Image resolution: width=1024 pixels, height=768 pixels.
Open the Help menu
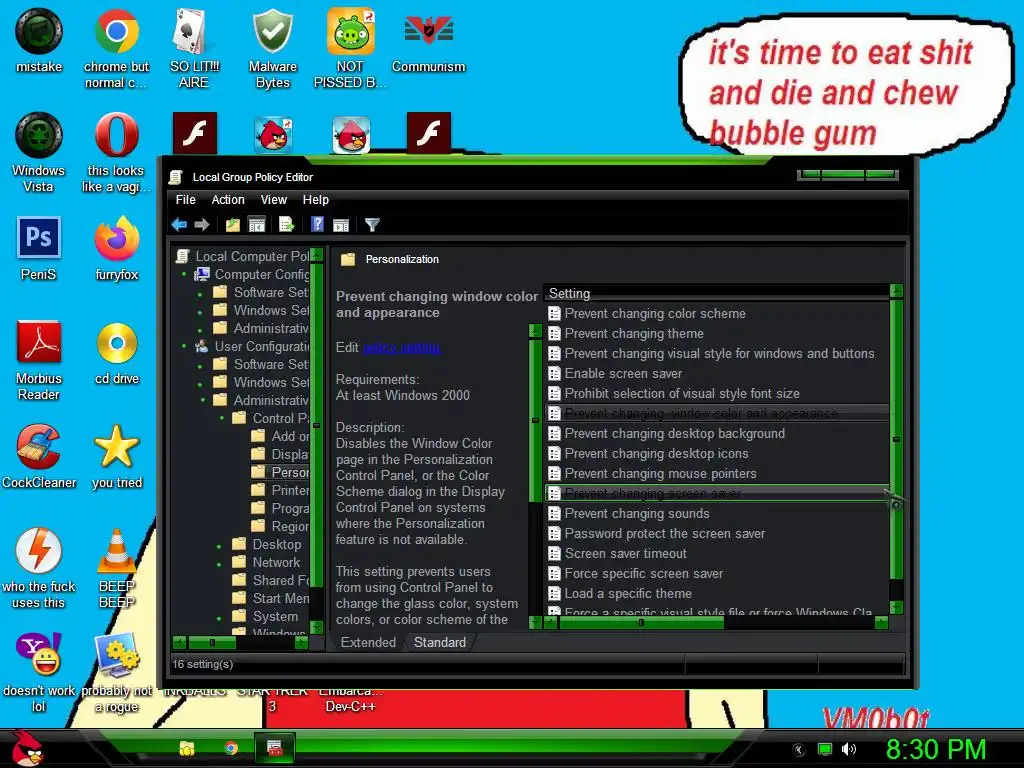[315, 200]
